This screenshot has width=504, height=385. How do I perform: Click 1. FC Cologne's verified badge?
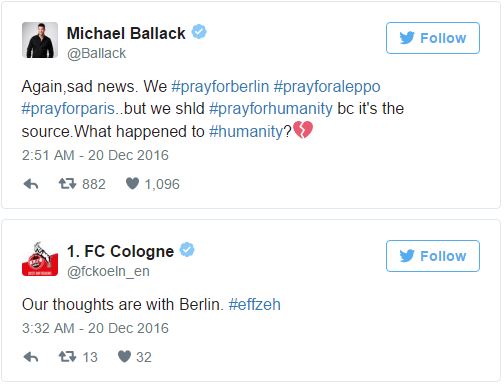[187, 250]
